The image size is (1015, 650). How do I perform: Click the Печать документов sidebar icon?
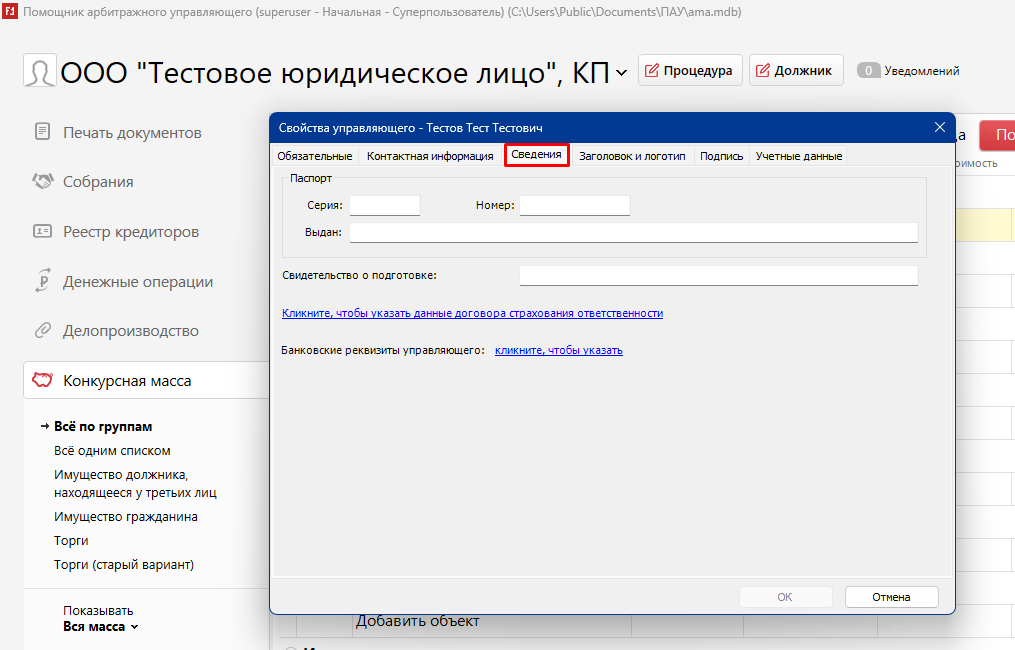42,132
